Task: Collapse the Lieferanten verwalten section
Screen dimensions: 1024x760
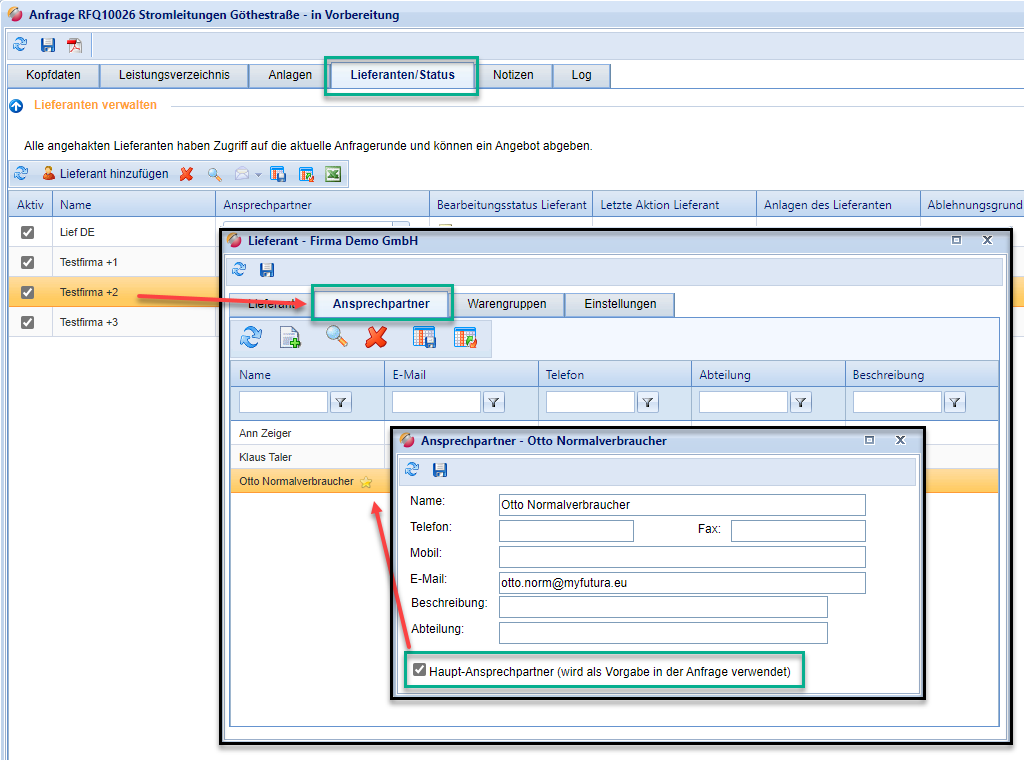Action: tap(16, 105)
